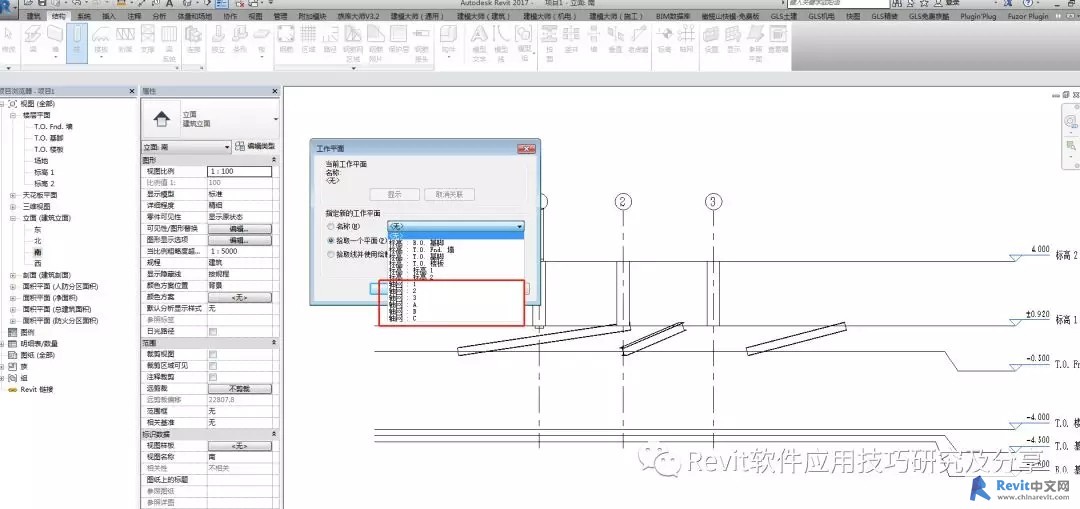Select the Beam System (梁系统) tool
The width and height of the screenshot is (1080, 509).
169,43
